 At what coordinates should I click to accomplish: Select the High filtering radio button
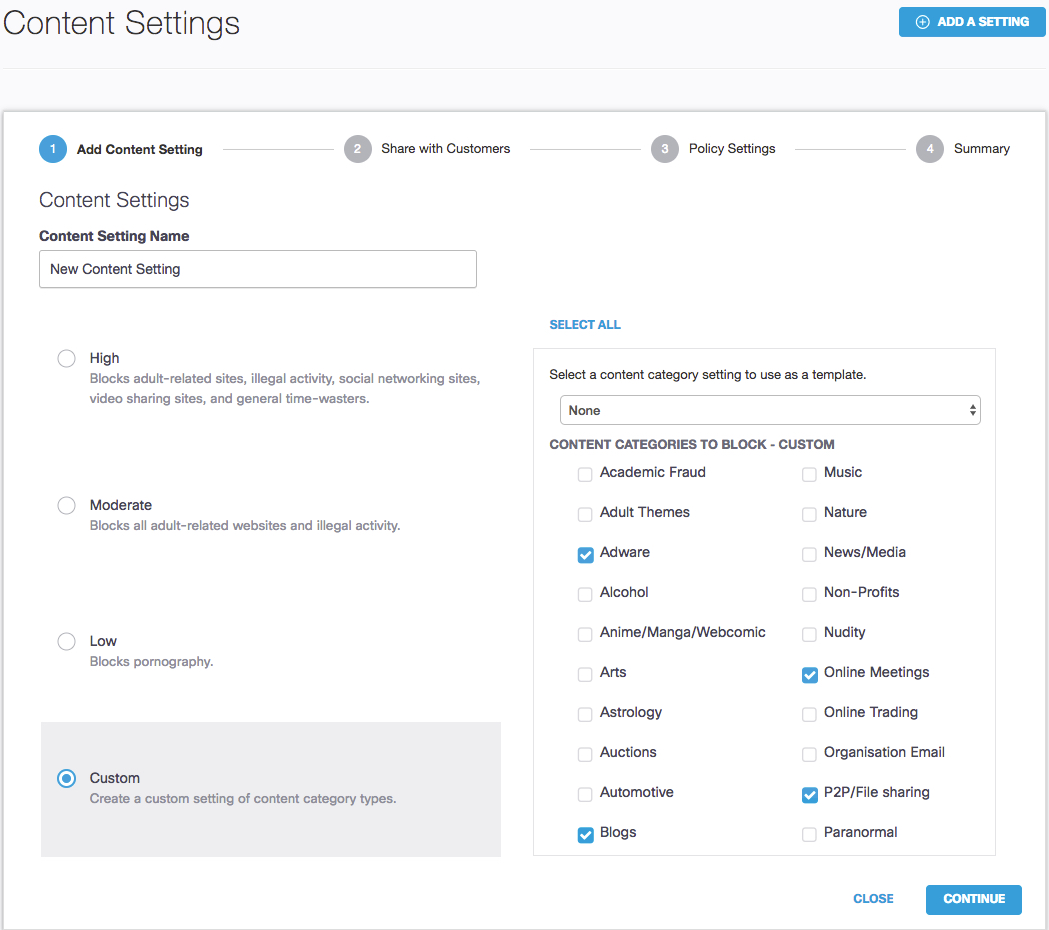[x=67, y=358]
